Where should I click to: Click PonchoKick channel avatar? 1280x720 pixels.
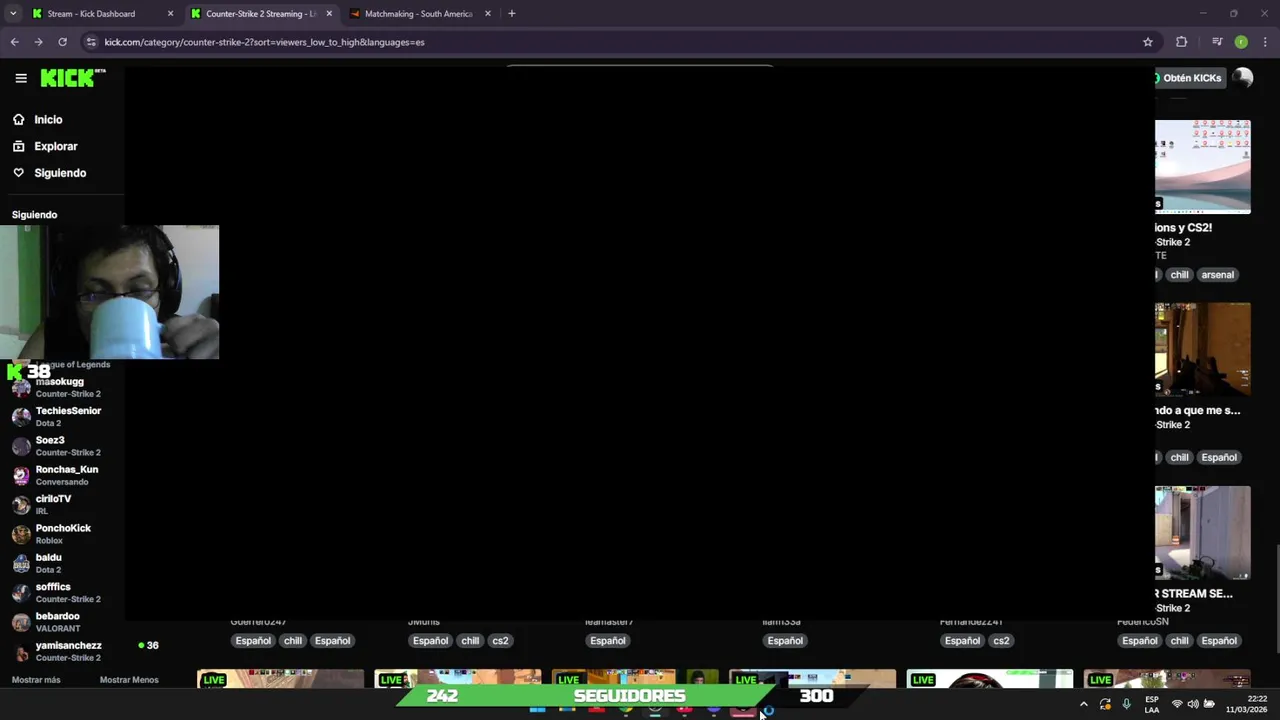click(21, 534)
